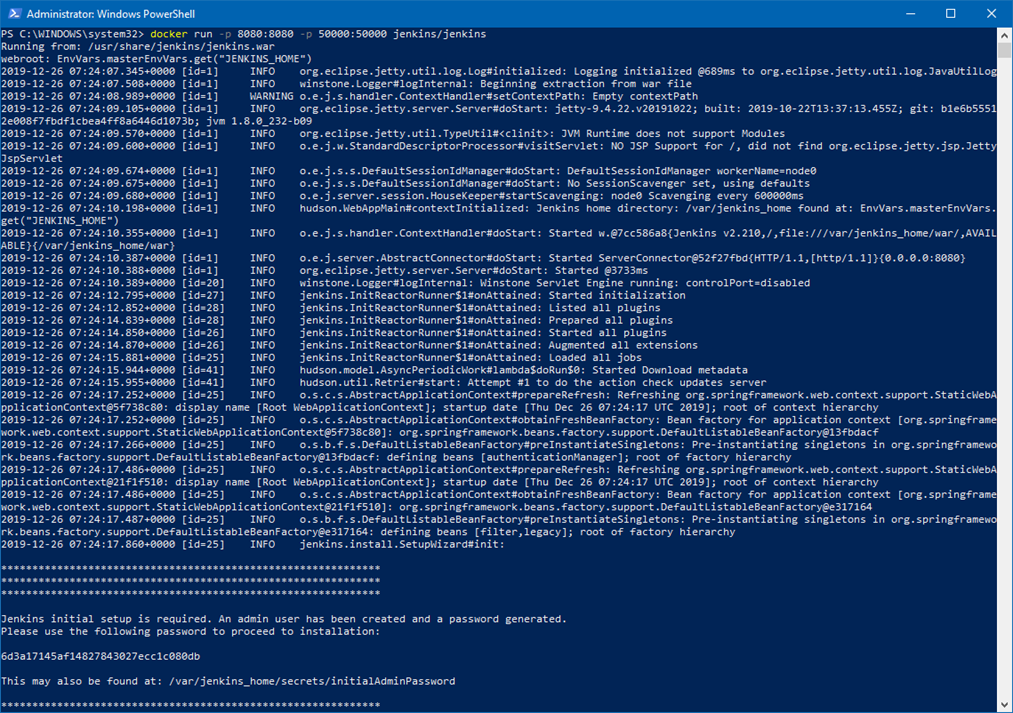This screenshot has height=713, width=1013.
Task: Click 'Please use the following password' line
Action: click(x=191, y=632)
